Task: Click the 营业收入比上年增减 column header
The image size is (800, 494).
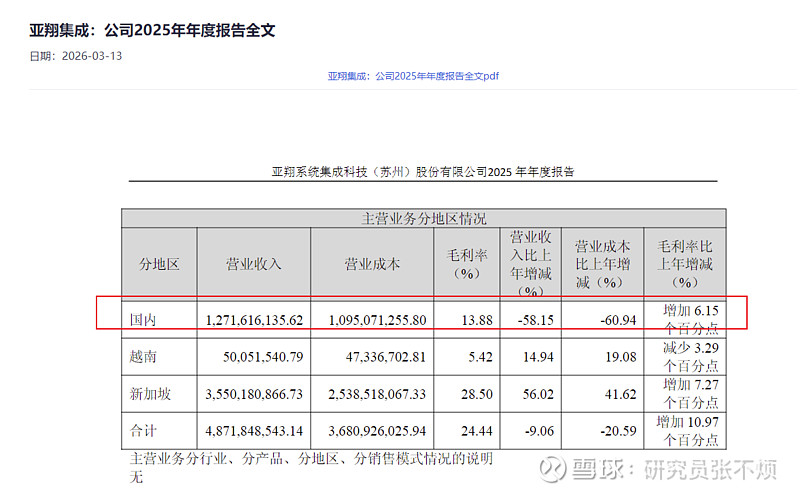Action: click(531, 263)
